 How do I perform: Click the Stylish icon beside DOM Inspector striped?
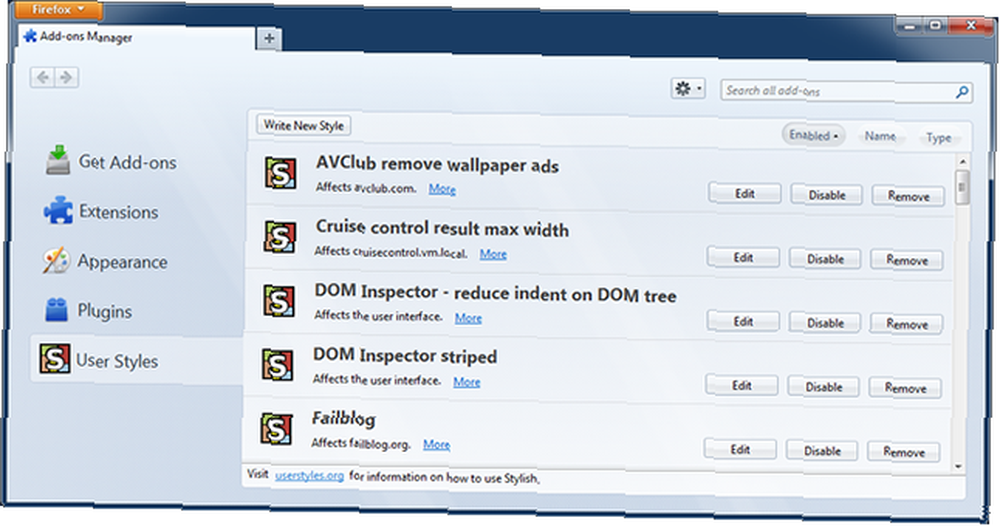(277, 365)
